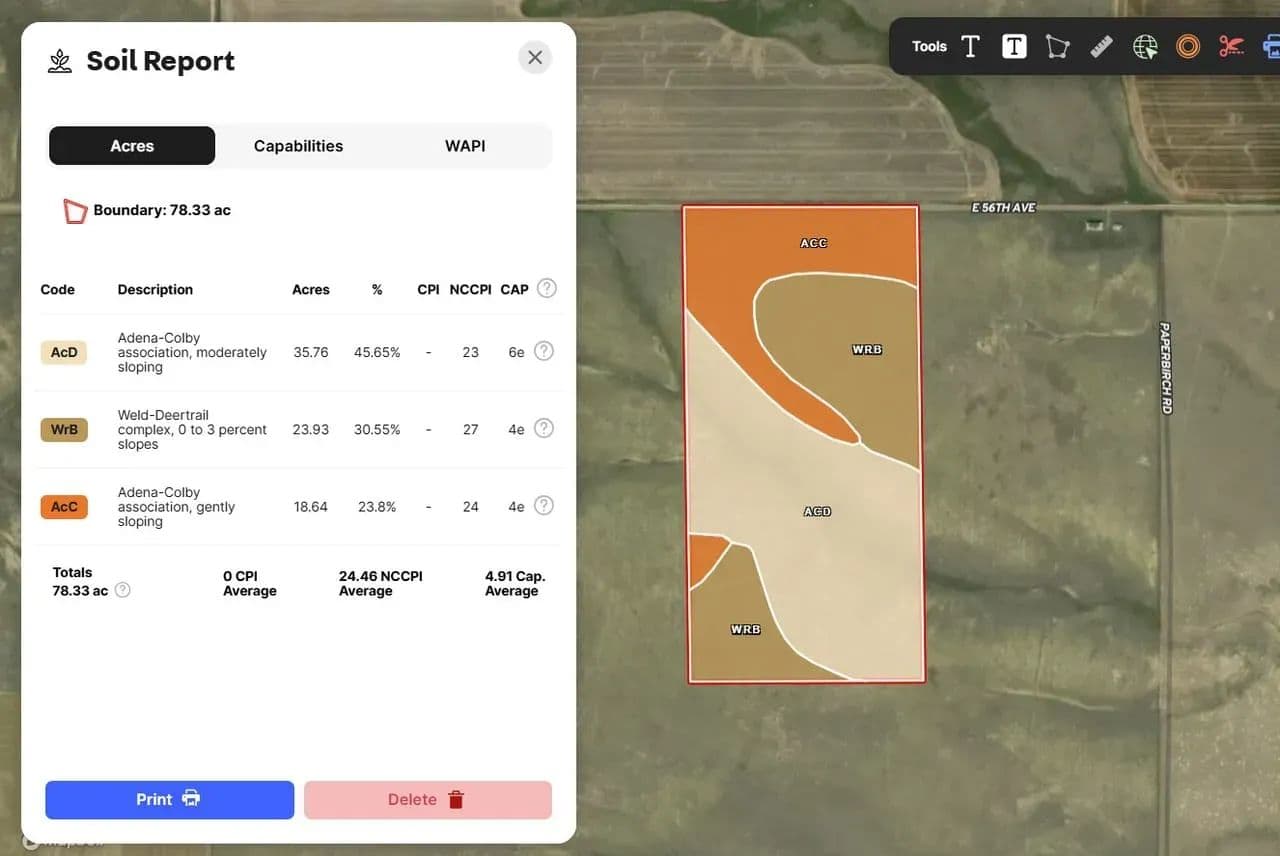Click the WrB soil code swatch
Screen dimensions: 1280x856
pos(64,430)
